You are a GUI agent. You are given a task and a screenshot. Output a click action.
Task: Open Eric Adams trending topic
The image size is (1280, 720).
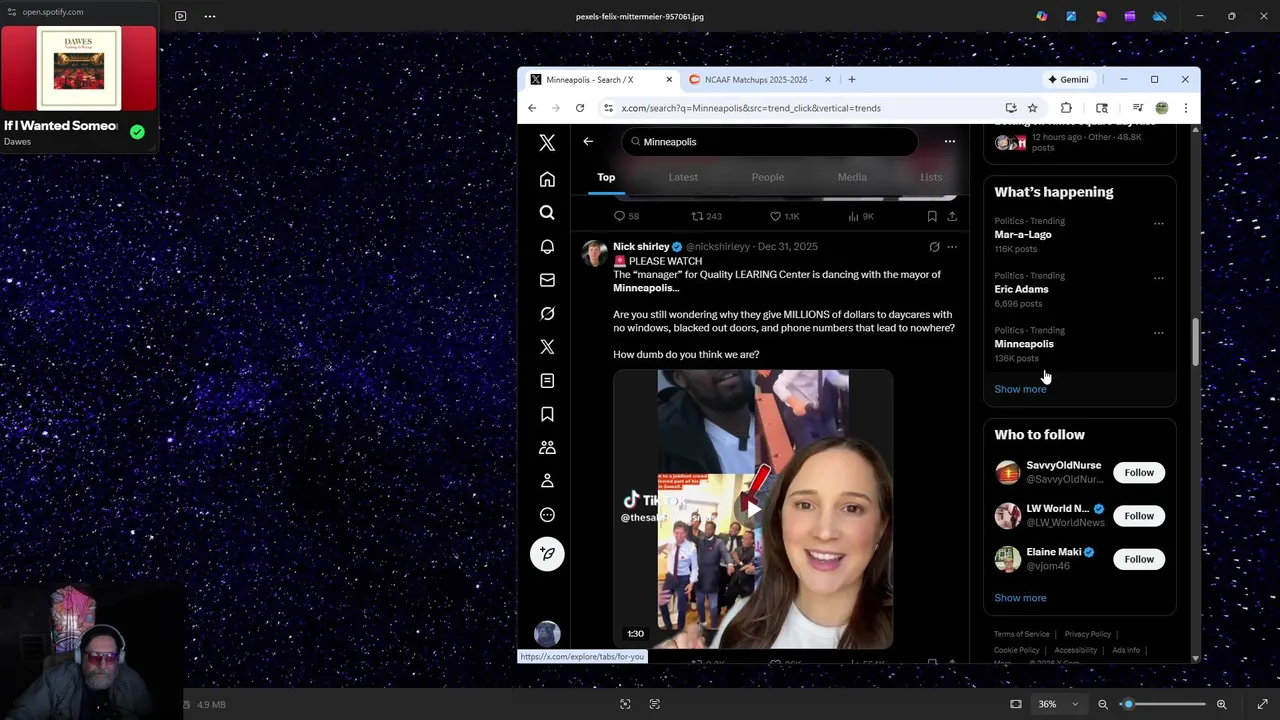coord(1021,289)
